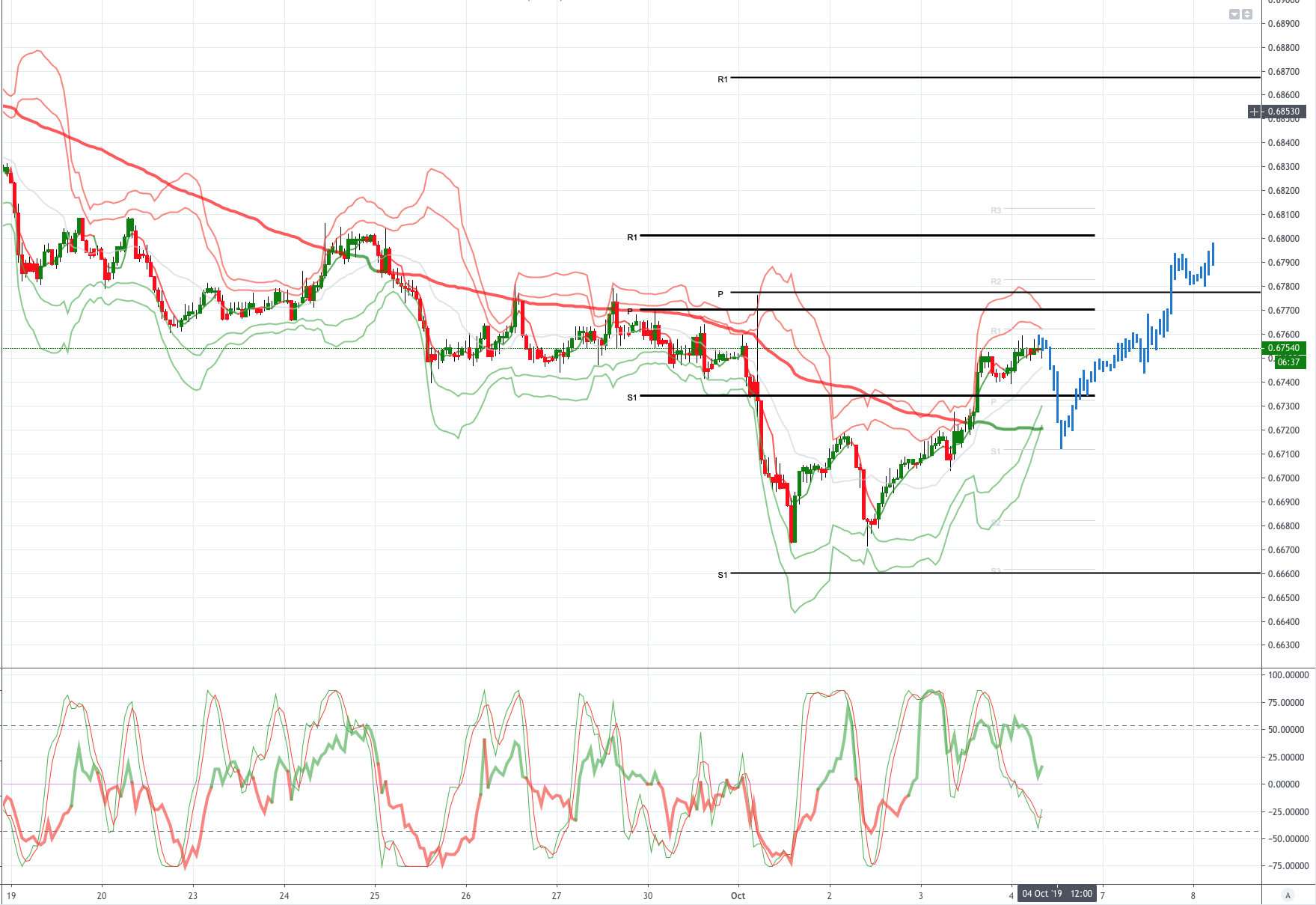Select the topmost R1 pivot label near 0.68700

723,79
